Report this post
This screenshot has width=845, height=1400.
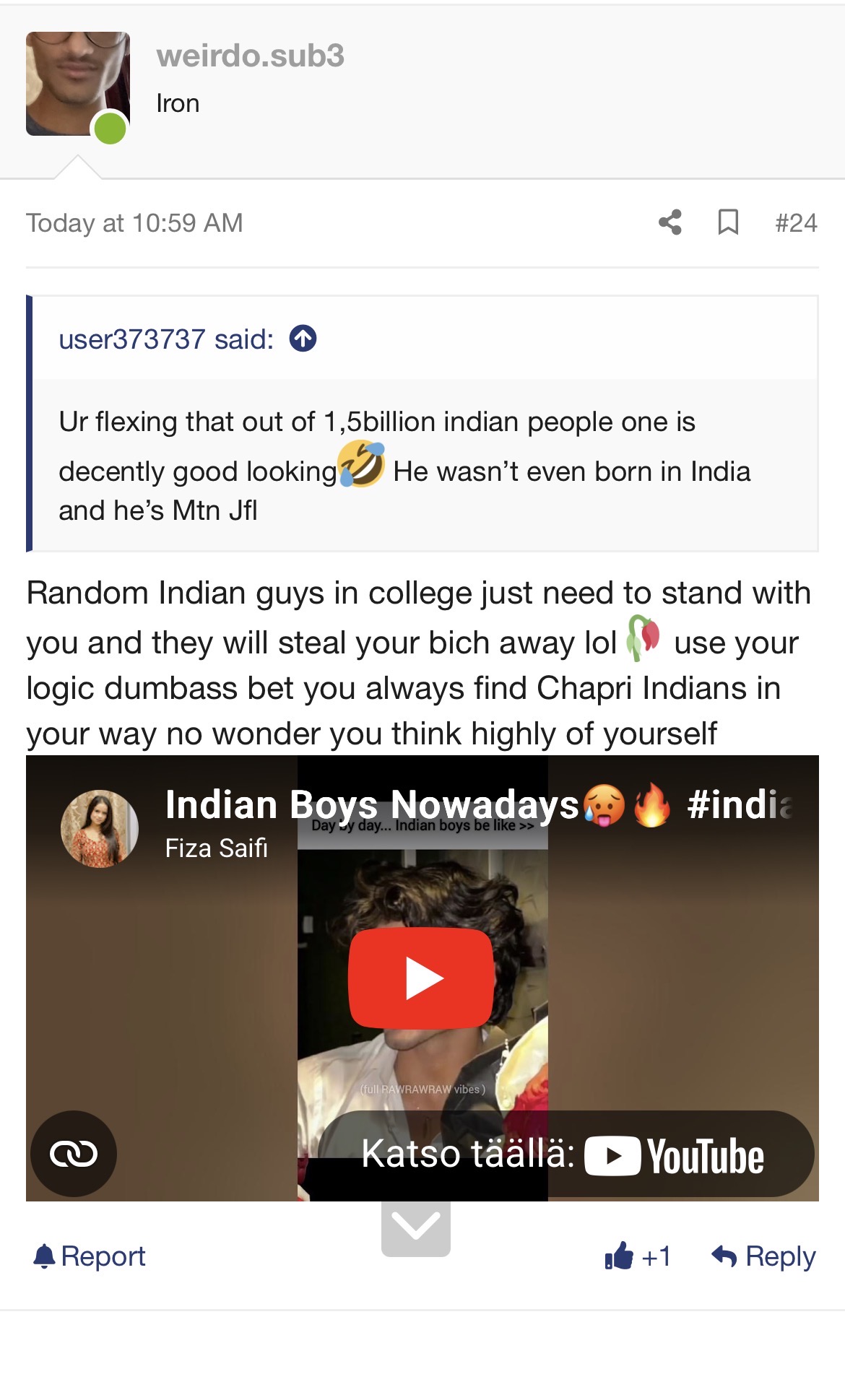click(x=90, y=1256)
